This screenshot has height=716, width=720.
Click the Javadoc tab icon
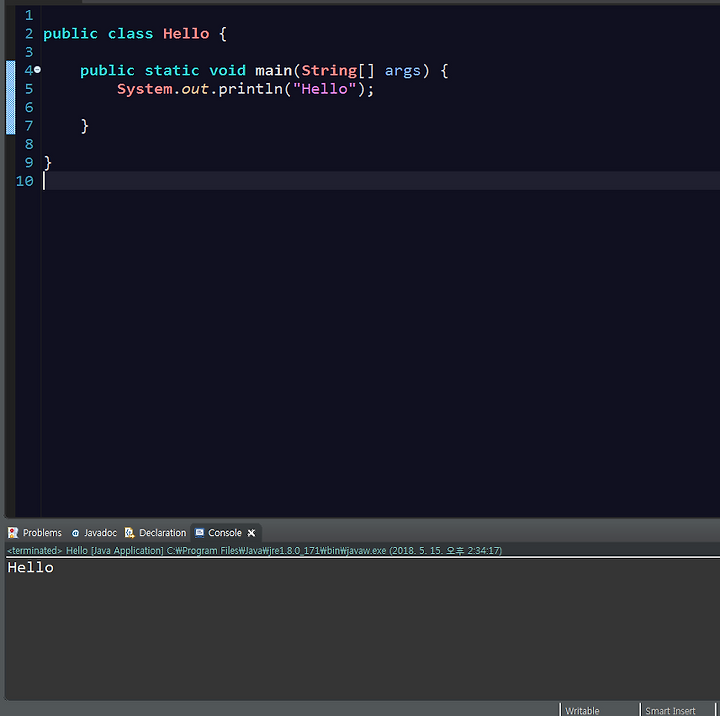click(75, 533)
